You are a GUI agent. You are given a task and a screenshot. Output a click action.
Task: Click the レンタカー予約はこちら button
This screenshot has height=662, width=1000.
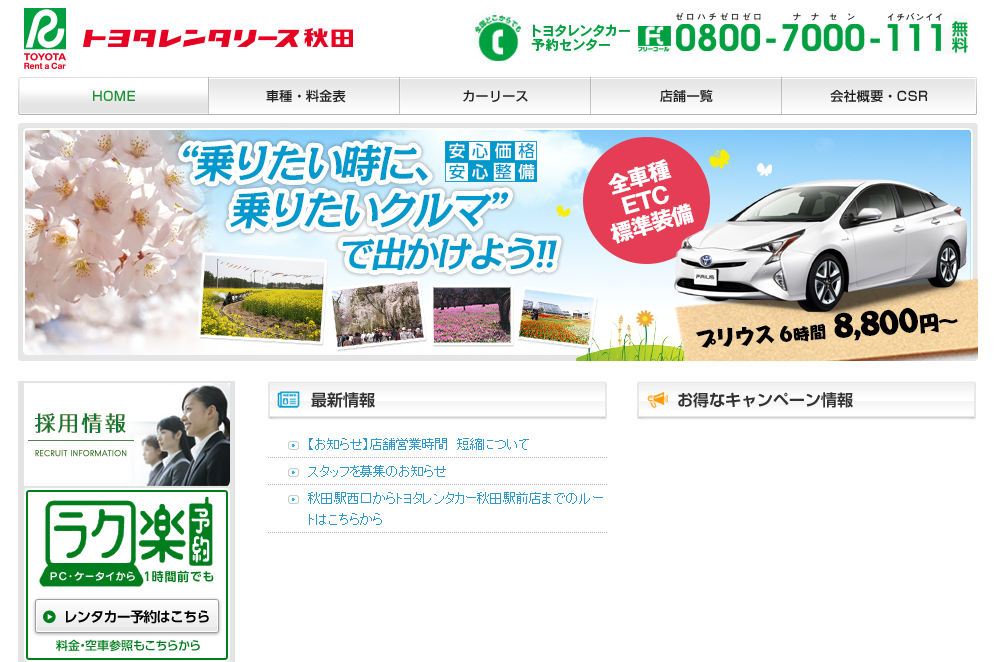pyautogui.click(x=127, y=616)
